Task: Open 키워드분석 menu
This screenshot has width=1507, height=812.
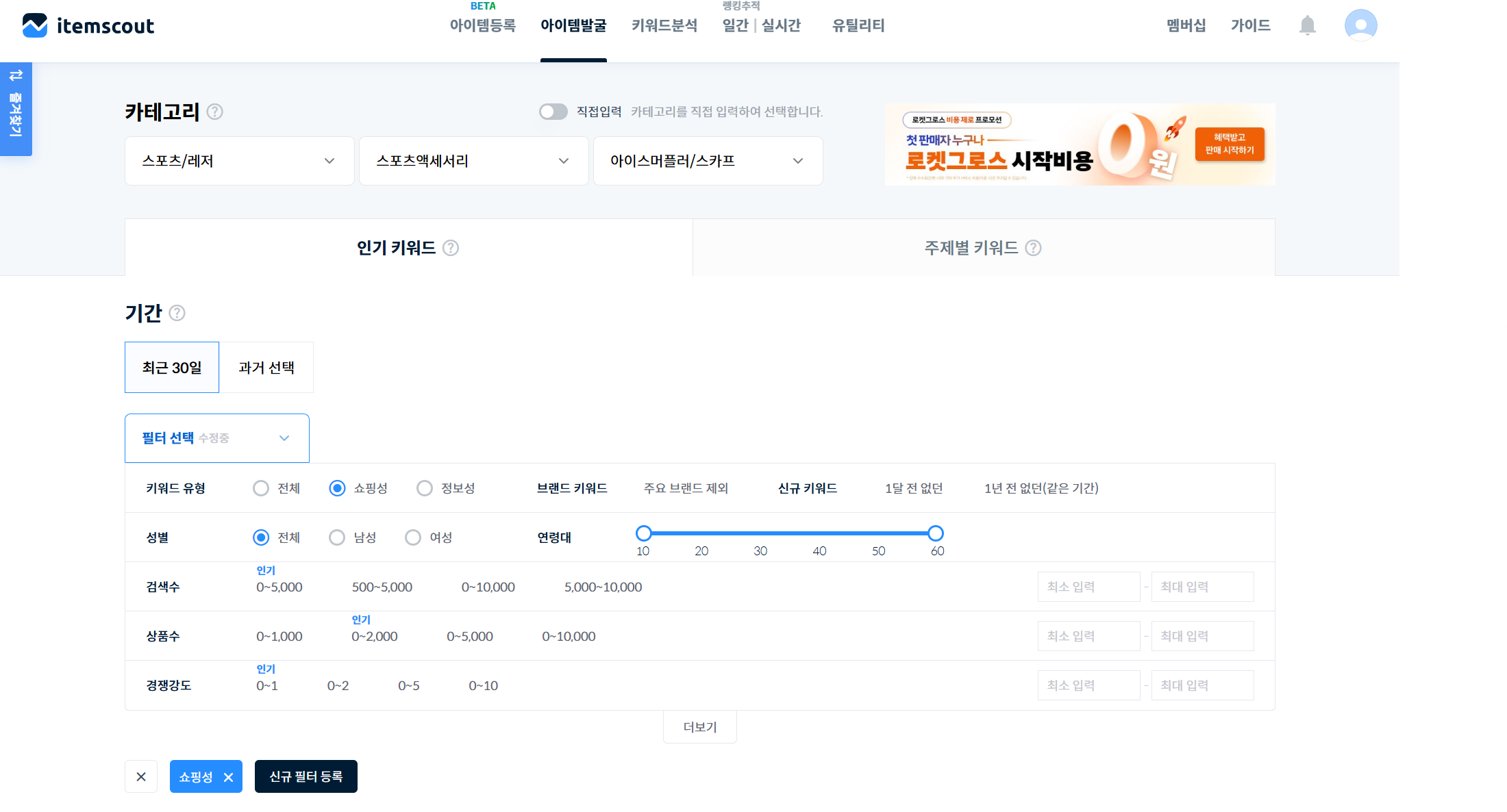Action: tap(664, 25)
